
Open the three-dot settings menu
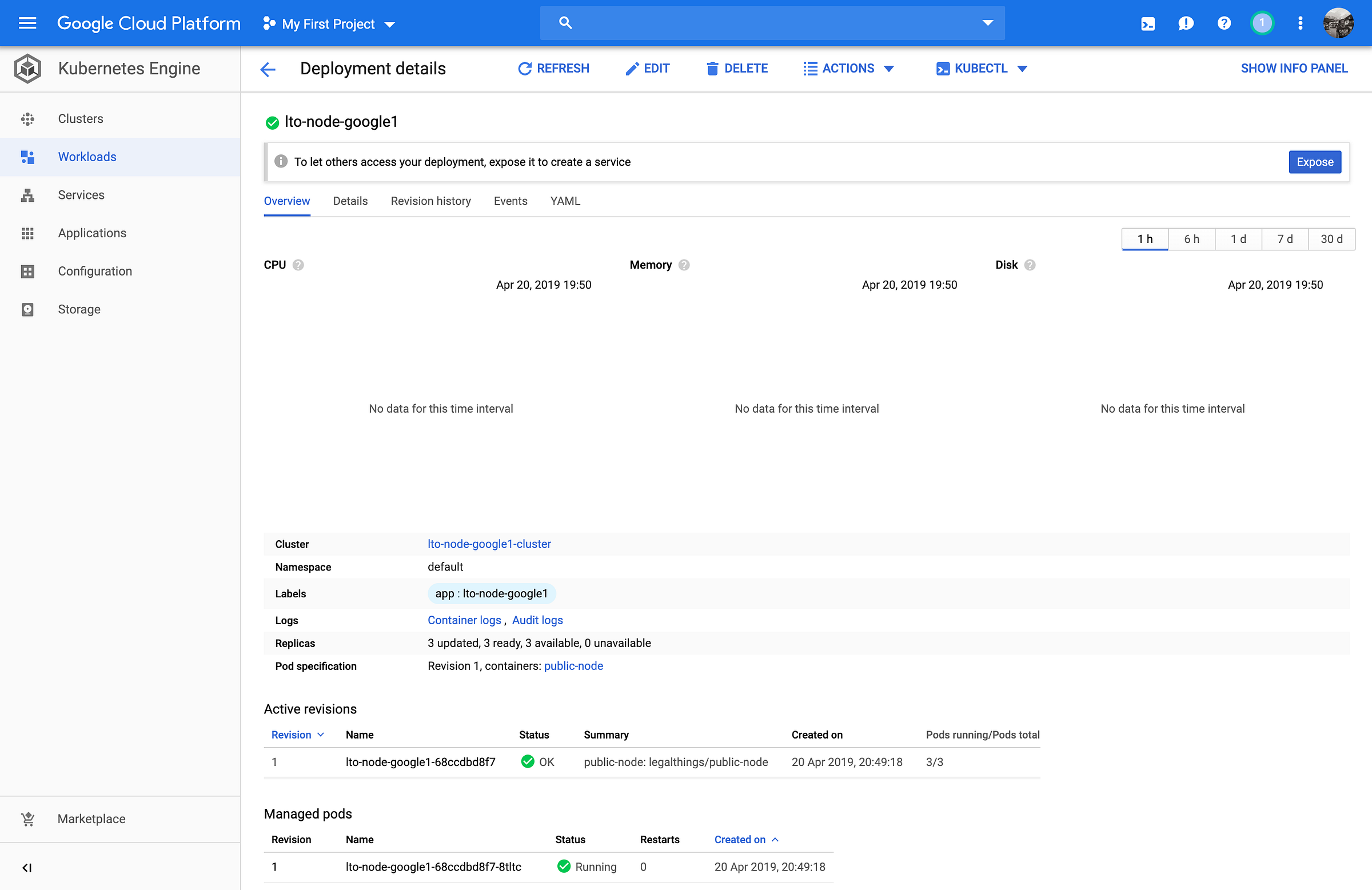coord(1300,23)
